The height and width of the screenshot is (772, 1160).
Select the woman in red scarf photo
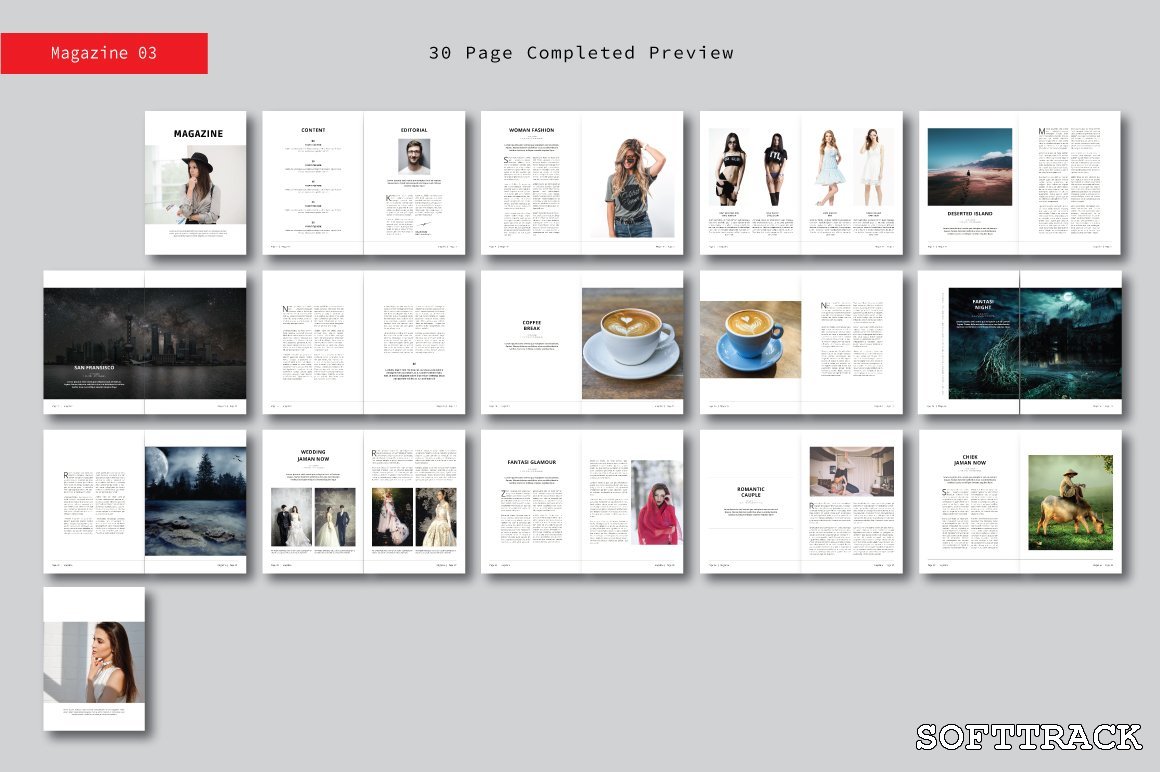tap(656, 502)
